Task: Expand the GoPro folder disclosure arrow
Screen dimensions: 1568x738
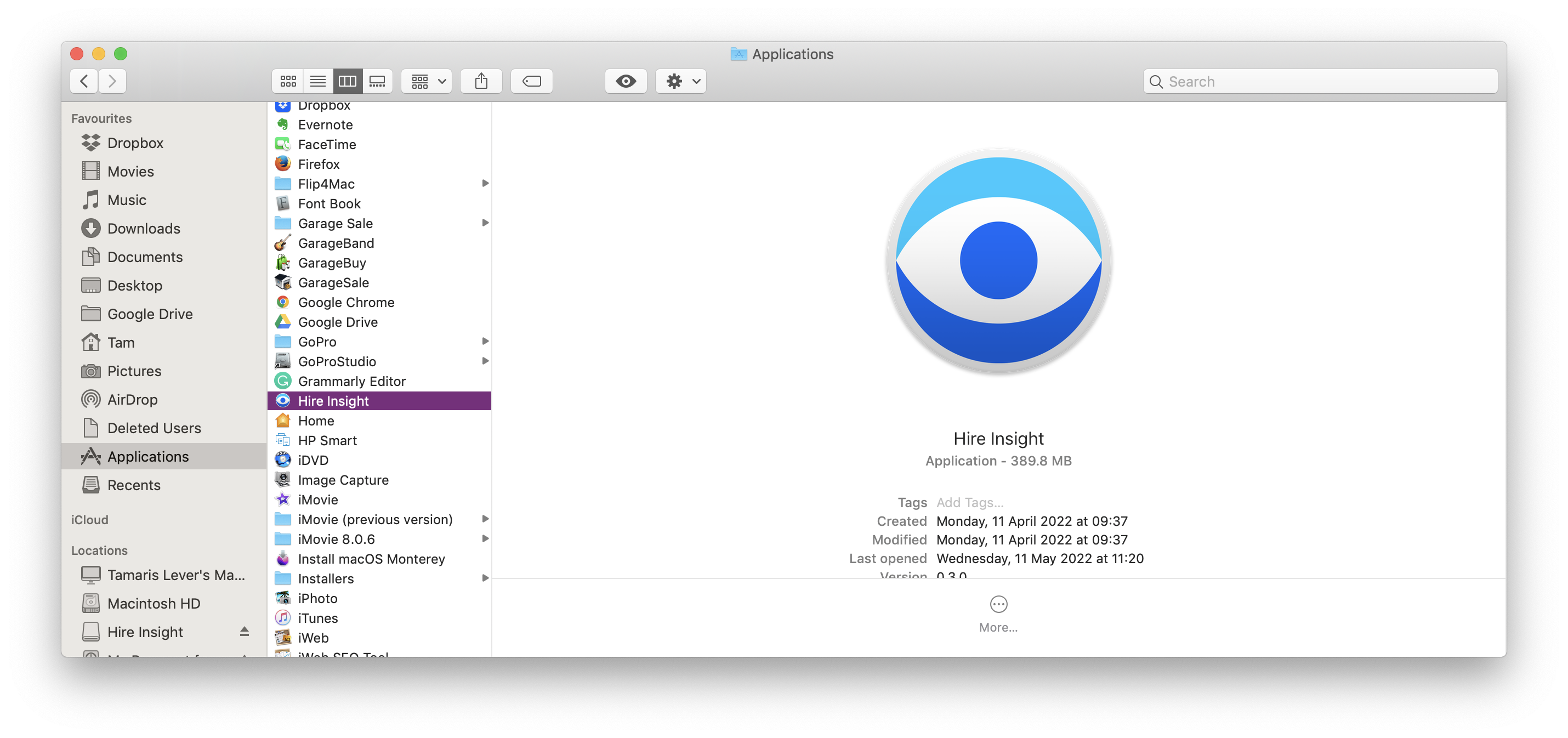Action: [x=485, y=341]
